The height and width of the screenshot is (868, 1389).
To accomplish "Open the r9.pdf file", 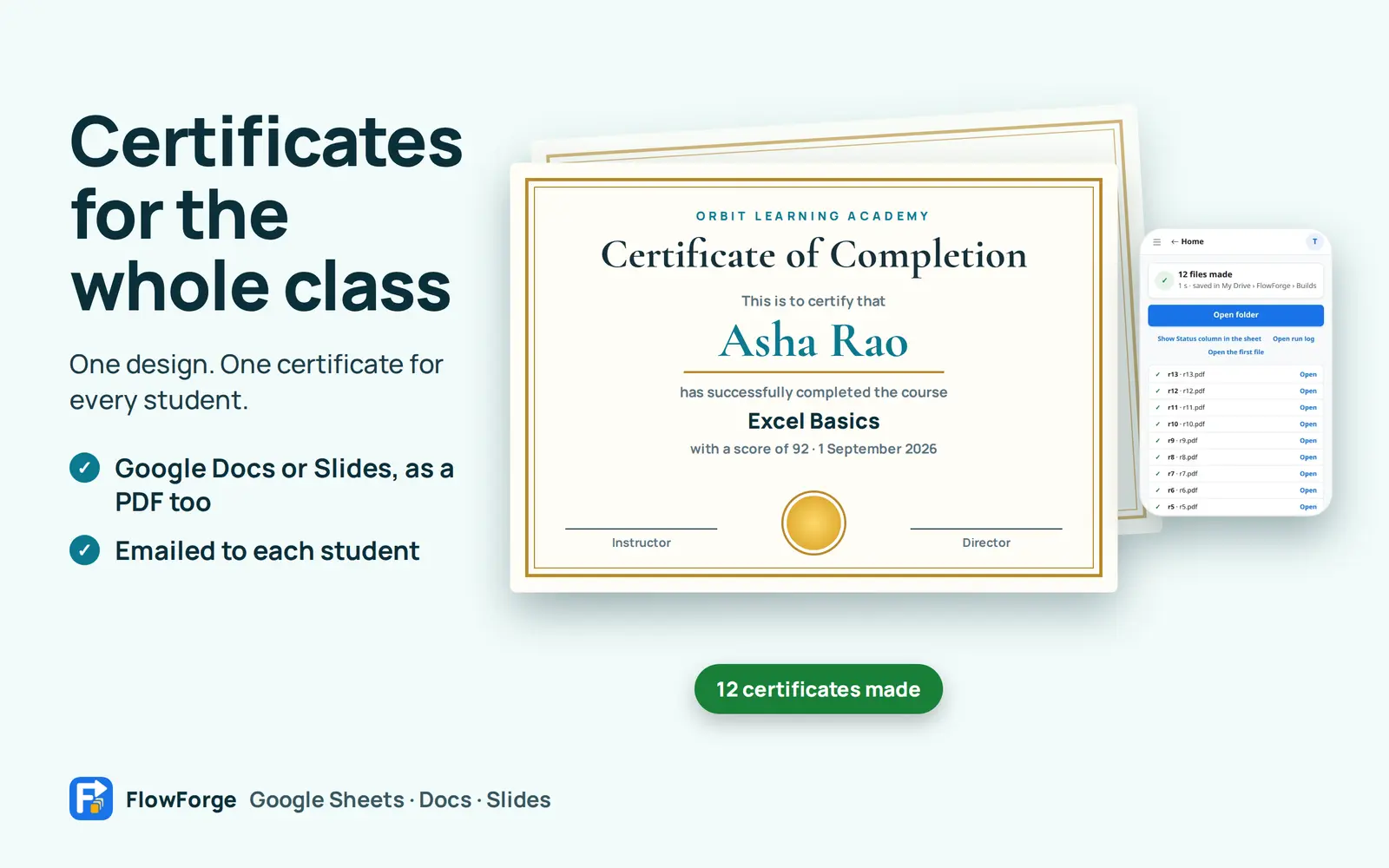I will pos(1308,441).
